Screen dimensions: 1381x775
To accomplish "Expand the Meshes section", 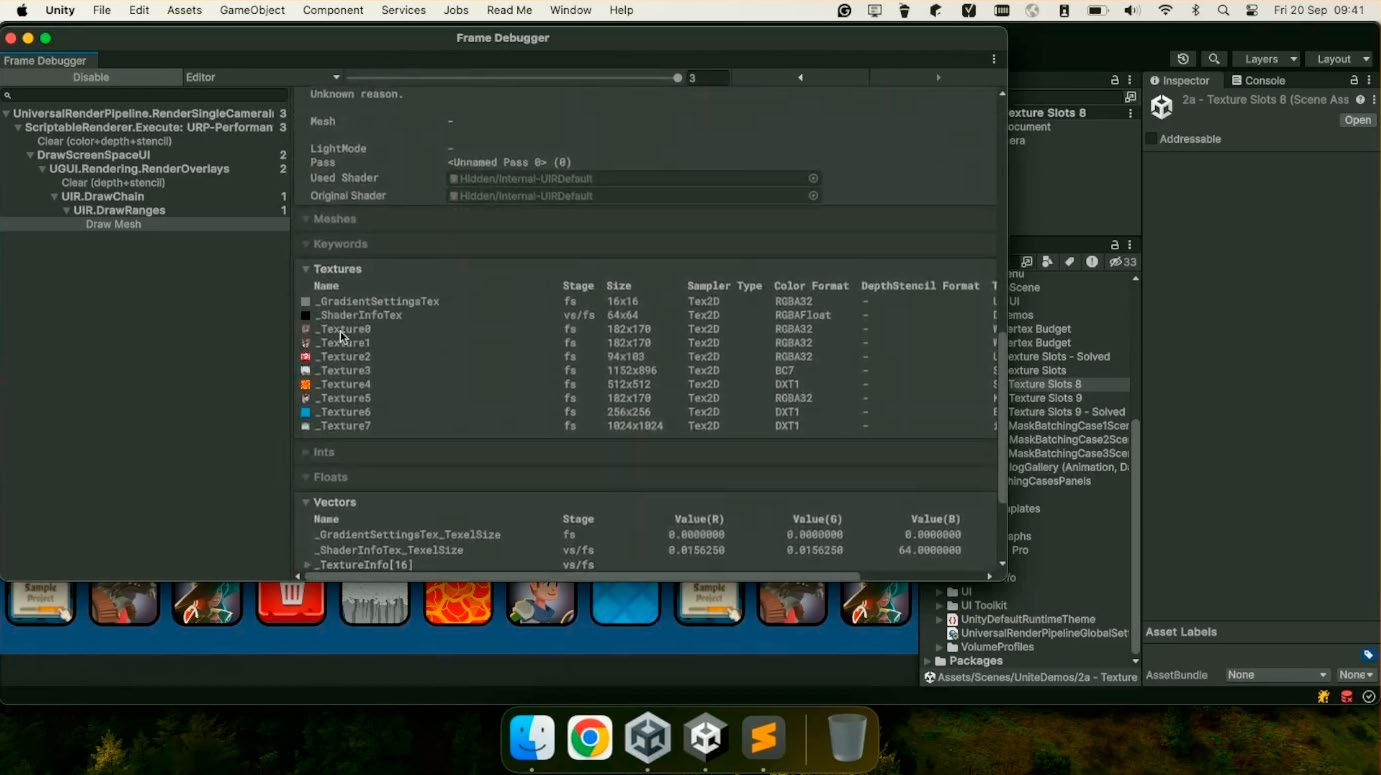I will (x=305, y=219).
